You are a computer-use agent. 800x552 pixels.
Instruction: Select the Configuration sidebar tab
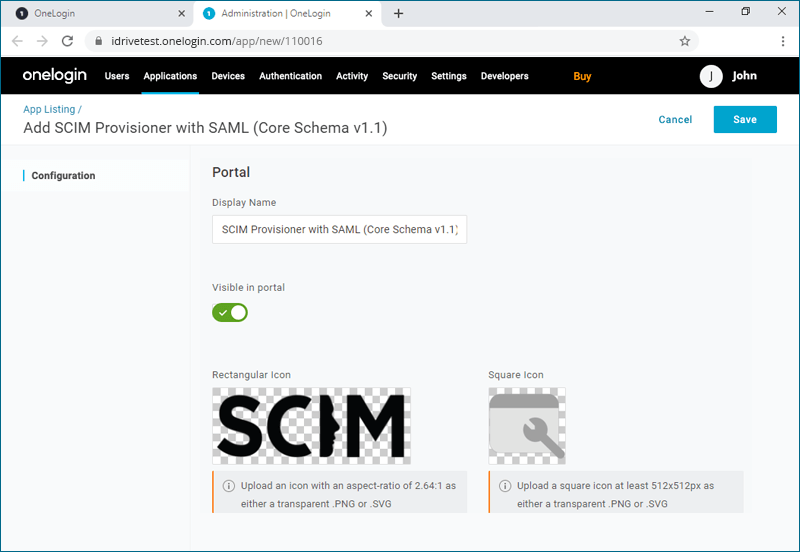coord(63,176)
